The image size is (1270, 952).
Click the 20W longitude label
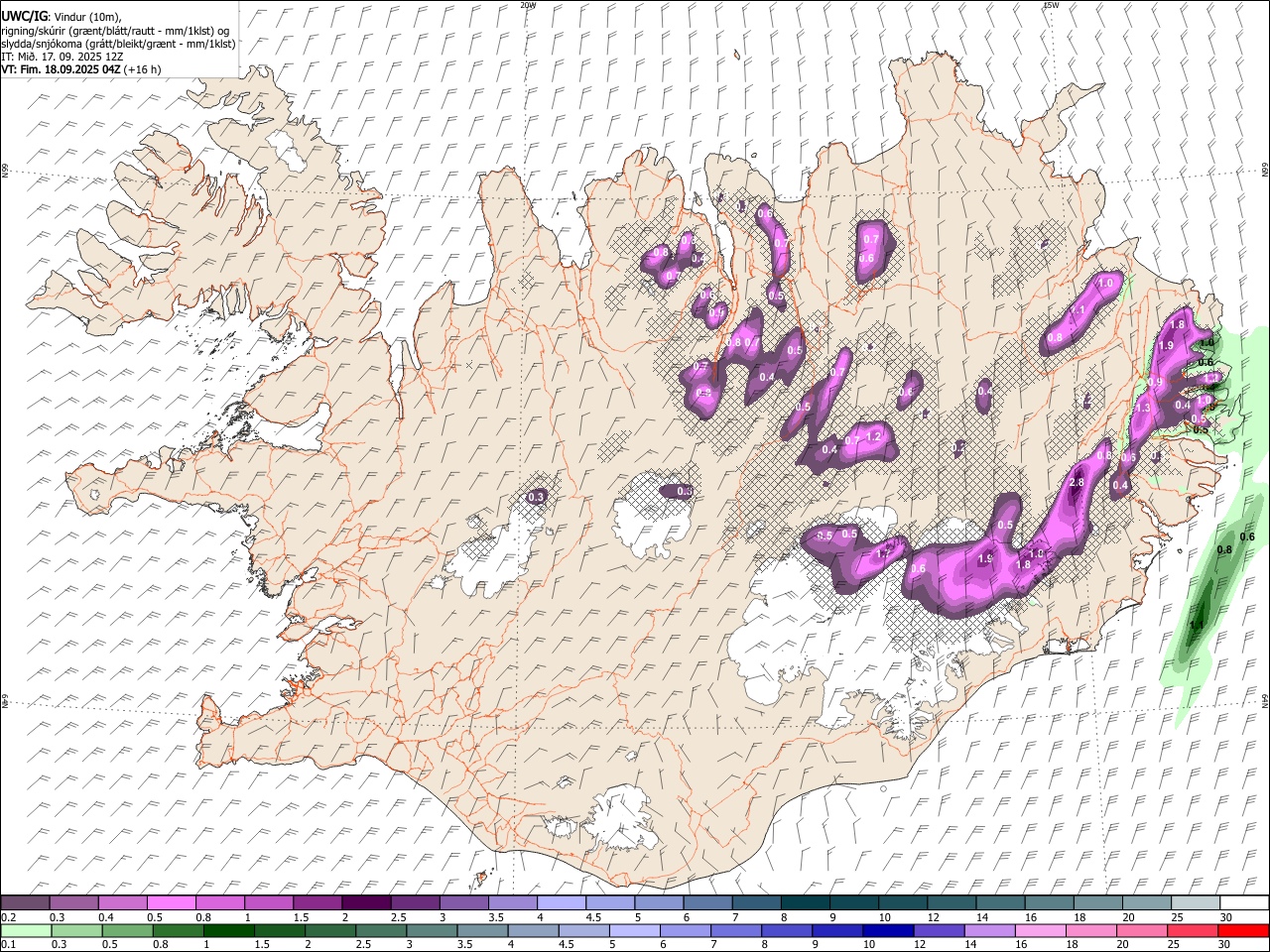coord(528,5)
